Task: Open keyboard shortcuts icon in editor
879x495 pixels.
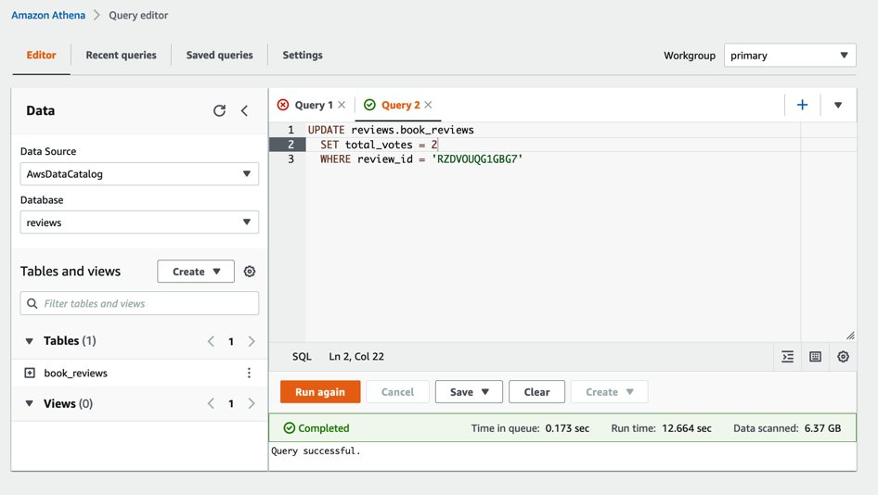Action: [815, 357]
